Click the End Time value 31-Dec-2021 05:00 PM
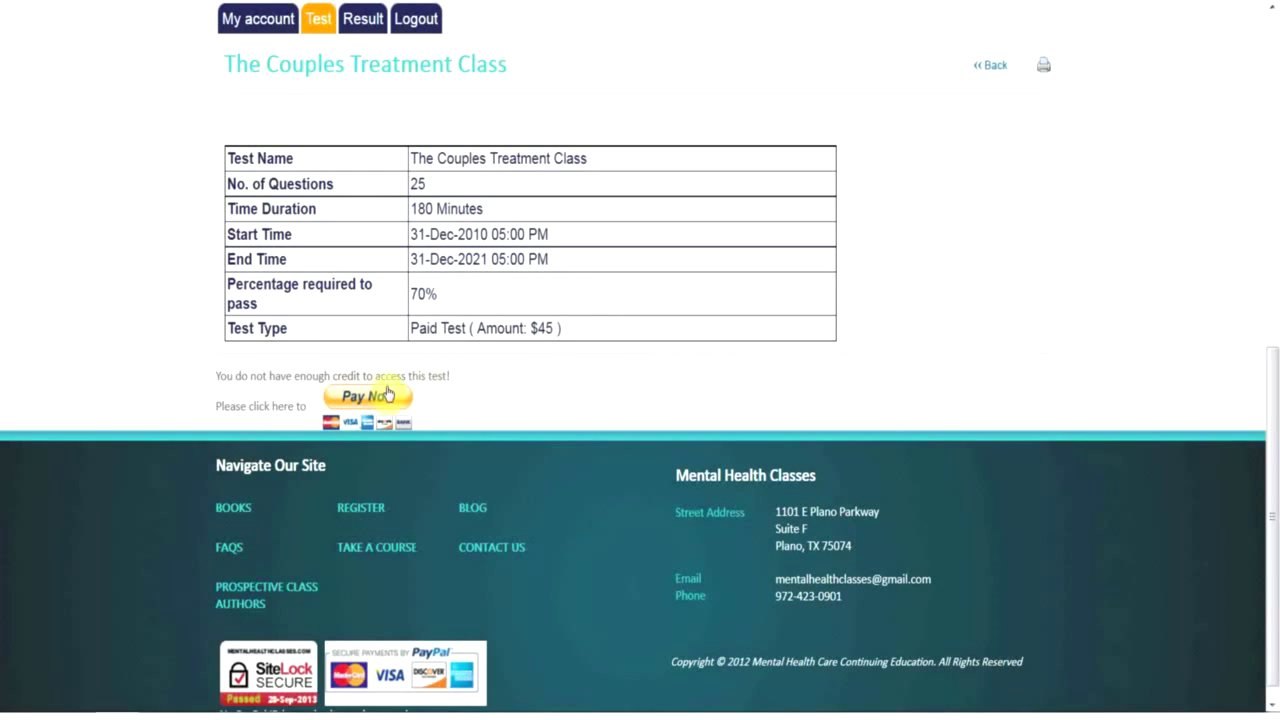 621,259
